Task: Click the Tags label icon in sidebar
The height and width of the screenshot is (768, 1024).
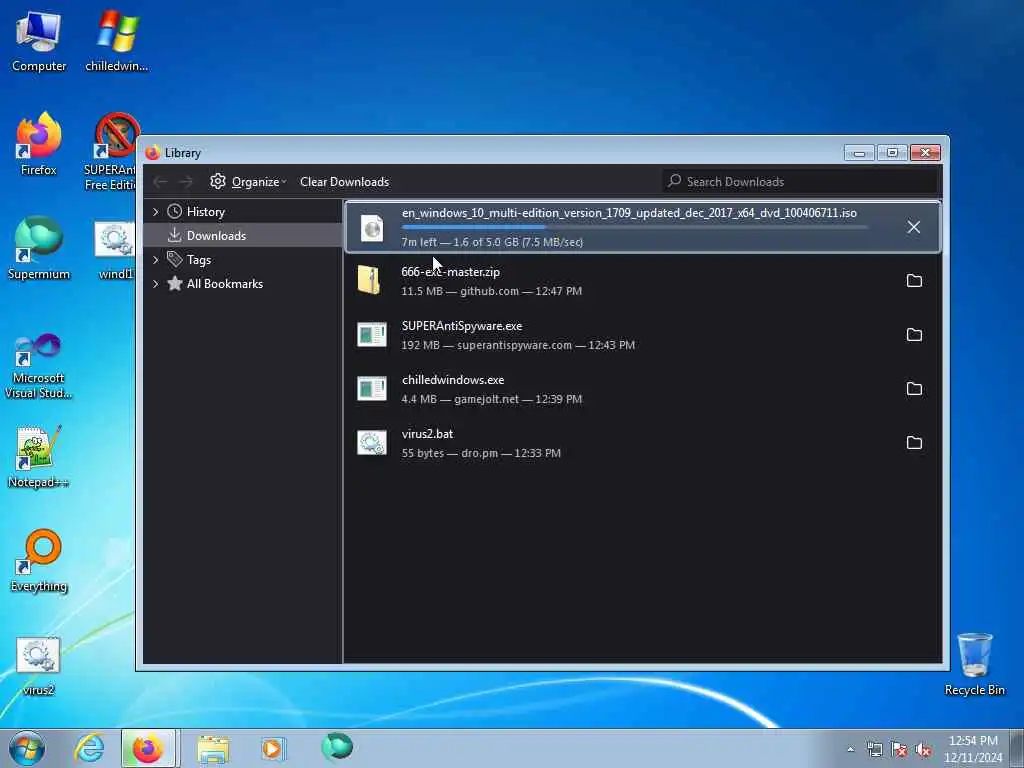Action: [174, 259]
